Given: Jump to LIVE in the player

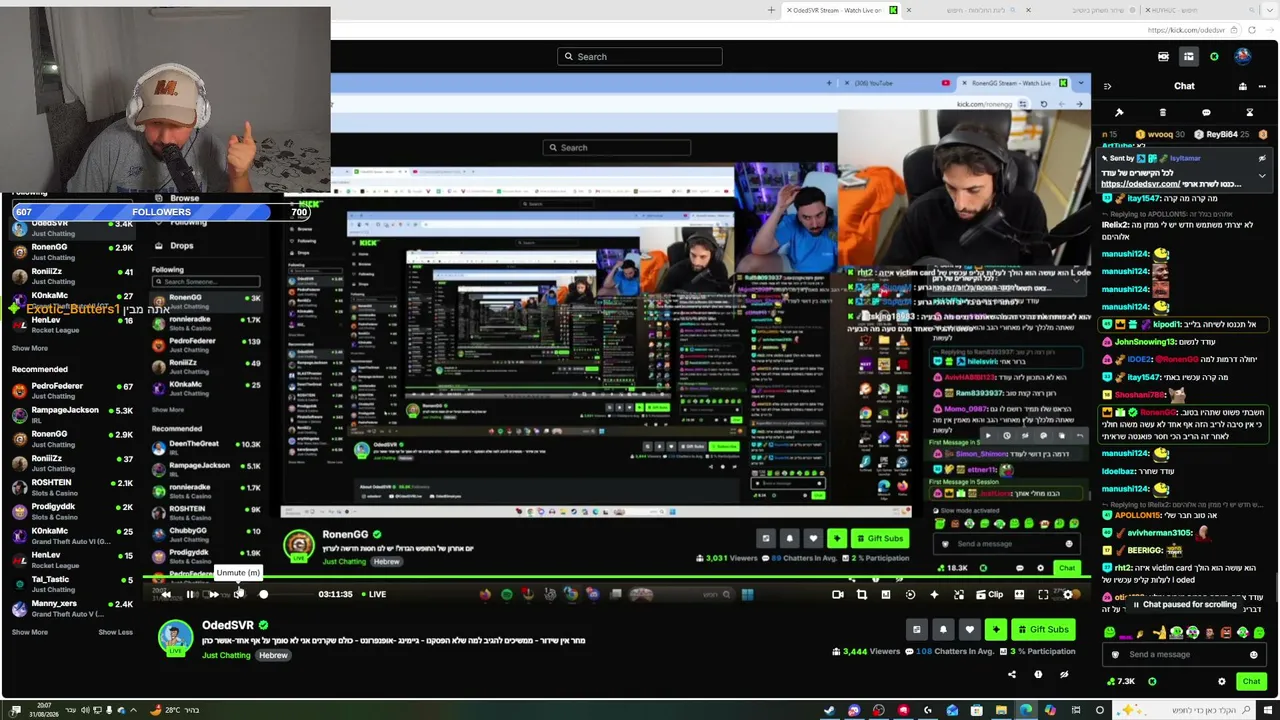Looking at the screenshot, I should (372, 594).
